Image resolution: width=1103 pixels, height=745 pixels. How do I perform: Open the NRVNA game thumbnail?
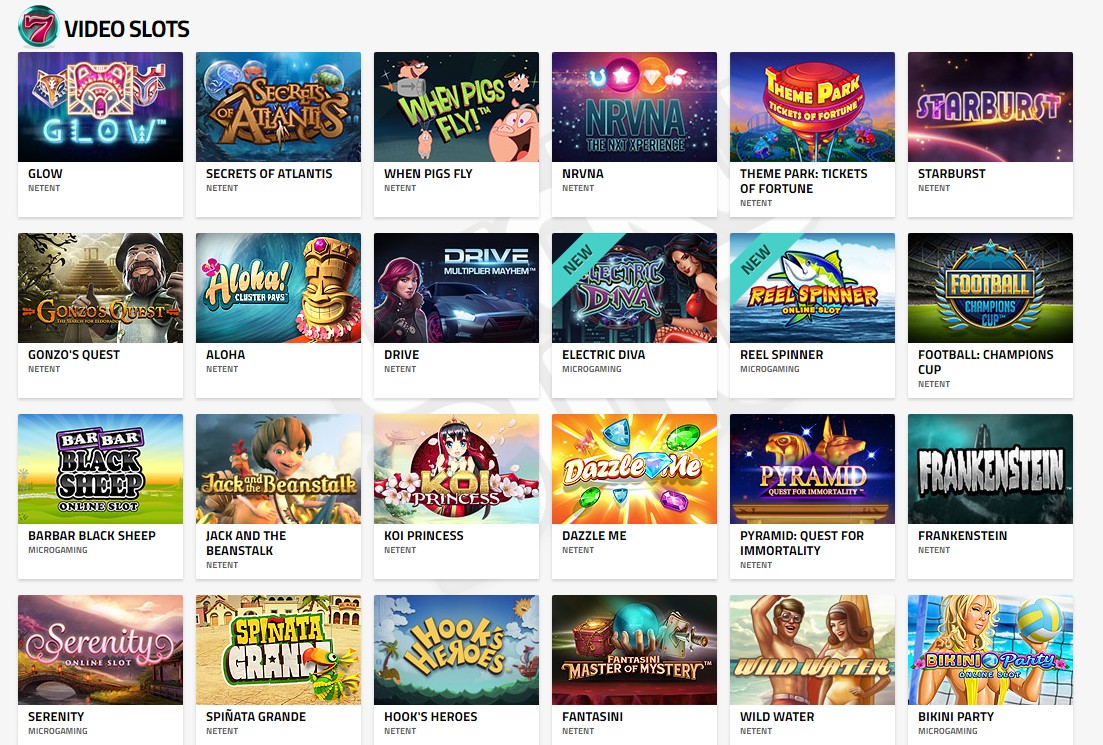tap(635, 107)
